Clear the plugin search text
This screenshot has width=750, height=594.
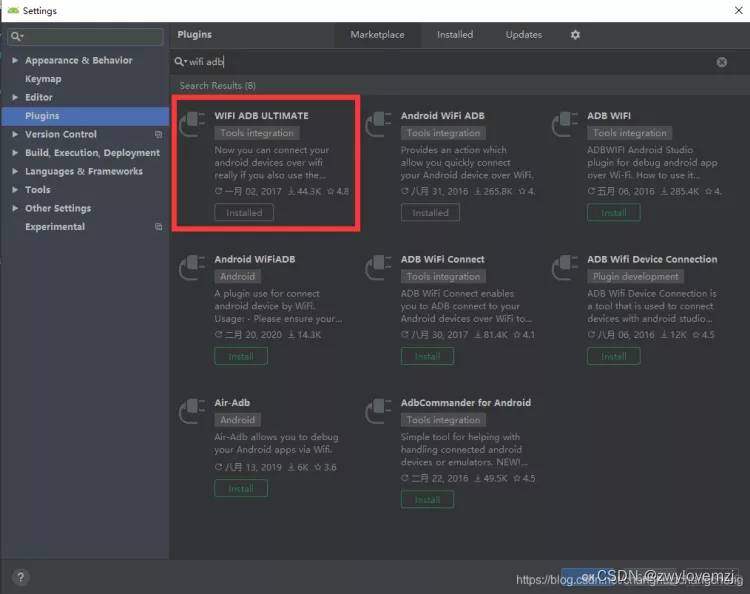(721, 62)
